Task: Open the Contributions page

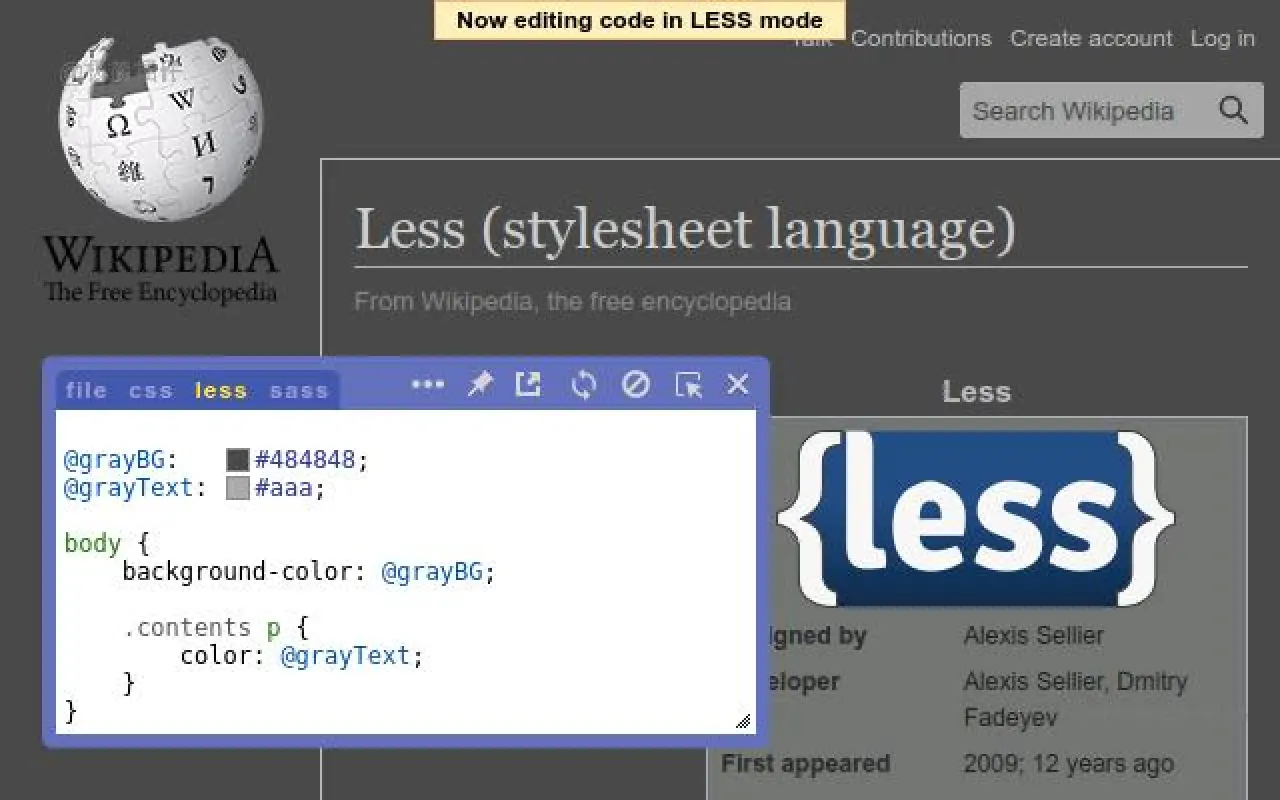Action: pos(921,38)
